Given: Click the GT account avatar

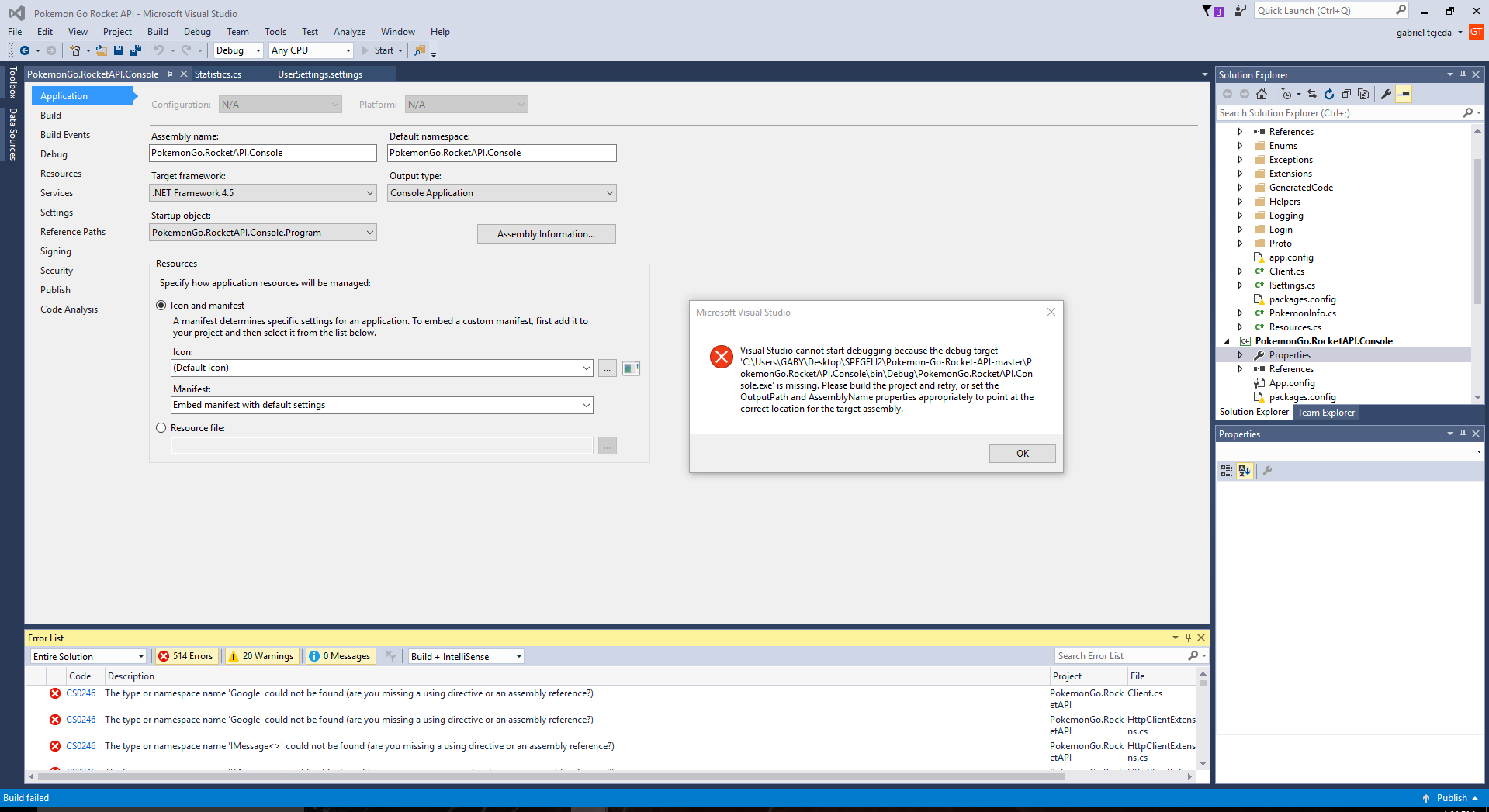Looking at the screenshot, I should click(1476, 32).
